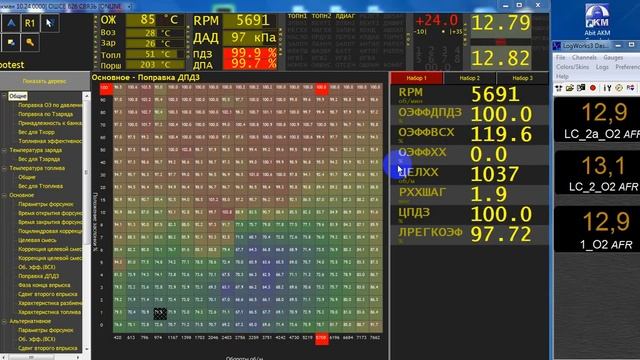Click the last visible LogWorks toolbar icon
The height and width of the screenshot is (360, 640).
(x=631, y=88)
